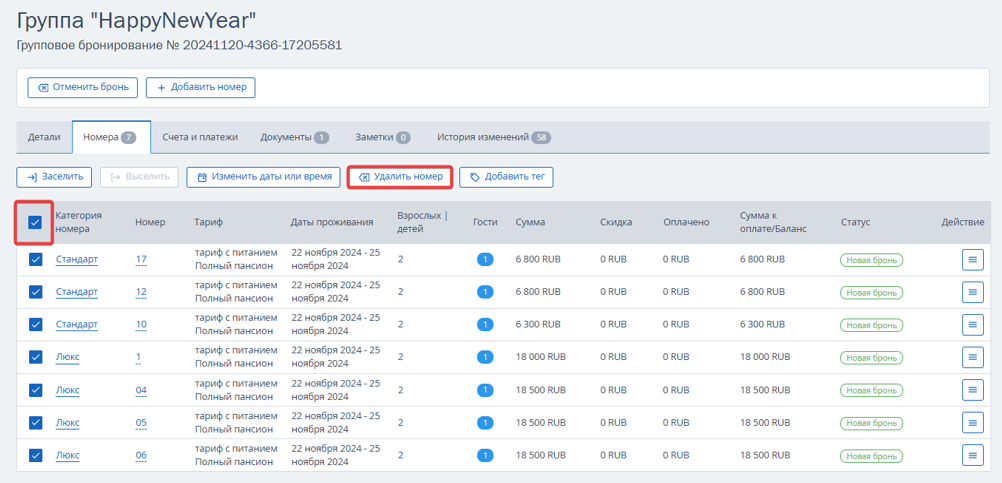The width and height of the screenshot is (1002, 483).
Task: Click guests badge in room 10 row
Action: [x=485, y=325]
